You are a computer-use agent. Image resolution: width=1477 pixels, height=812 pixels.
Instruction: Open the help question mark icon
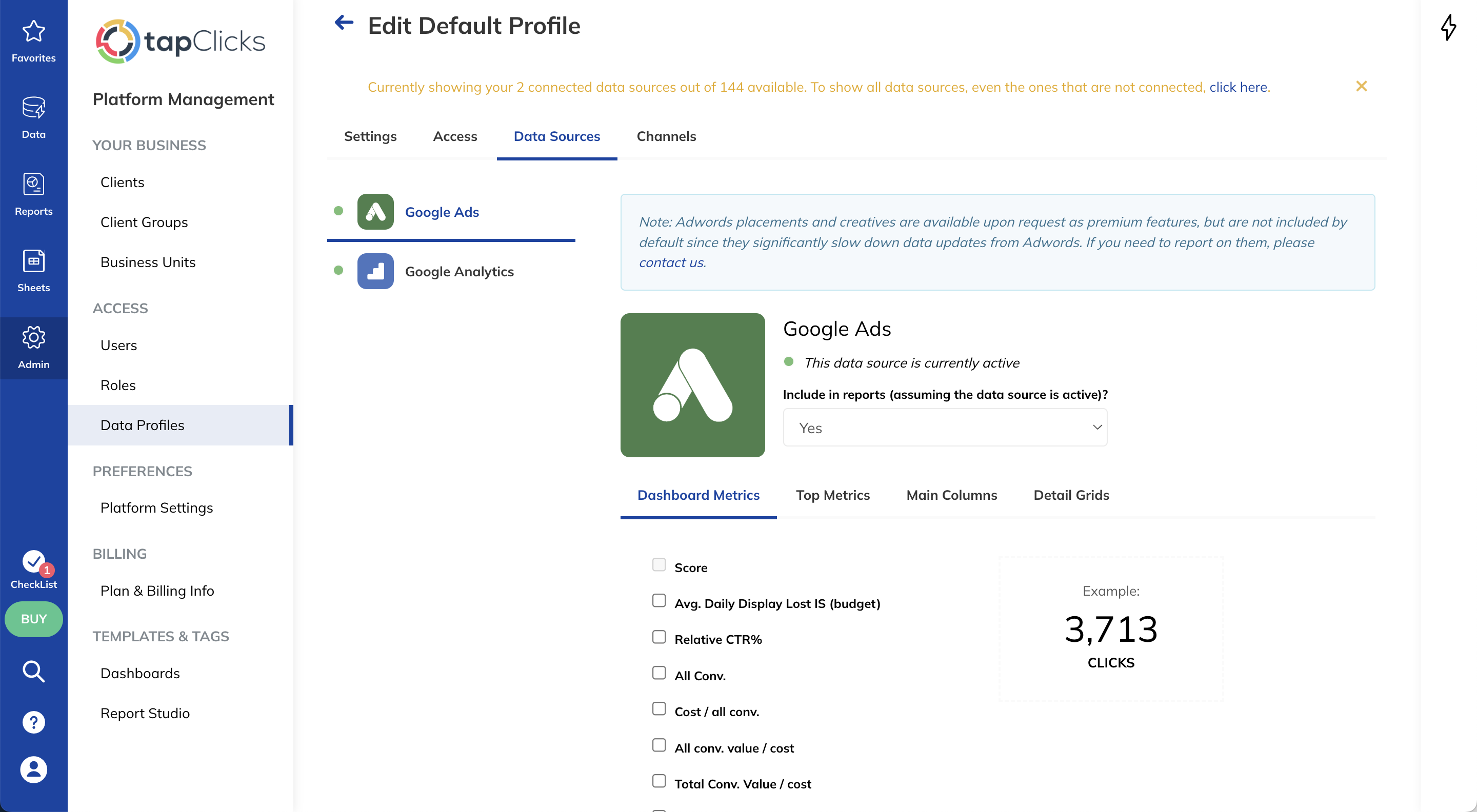point(33,722)
